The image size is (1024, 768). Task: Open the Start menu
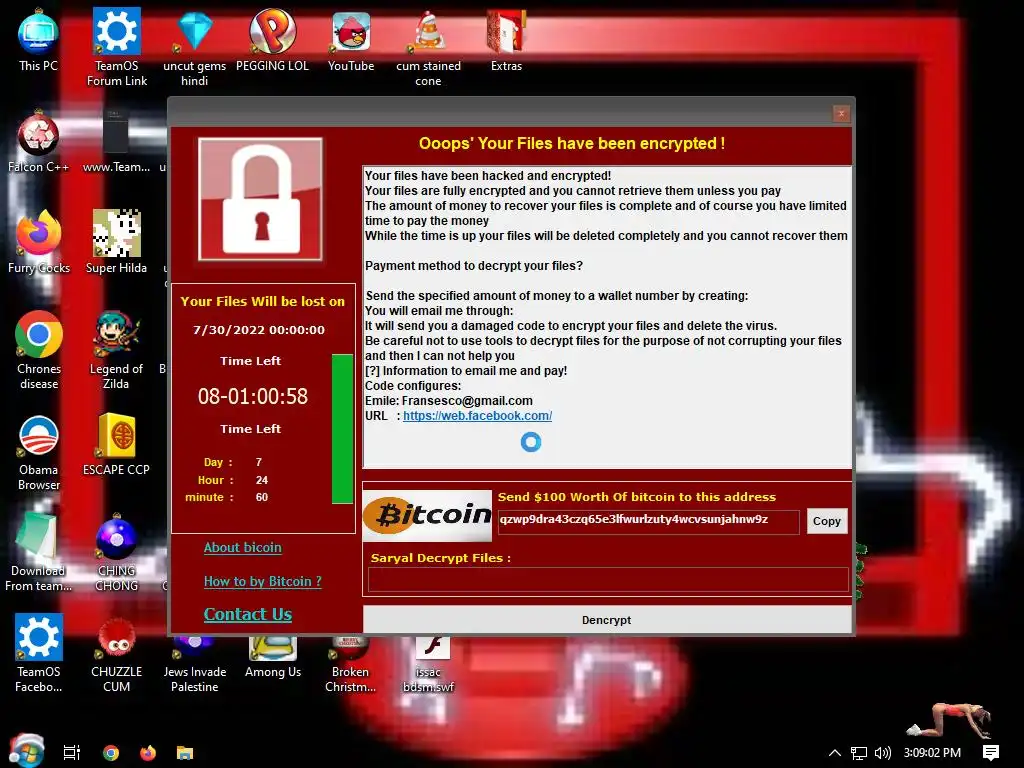pyautogui.click(x=26, y=751)
